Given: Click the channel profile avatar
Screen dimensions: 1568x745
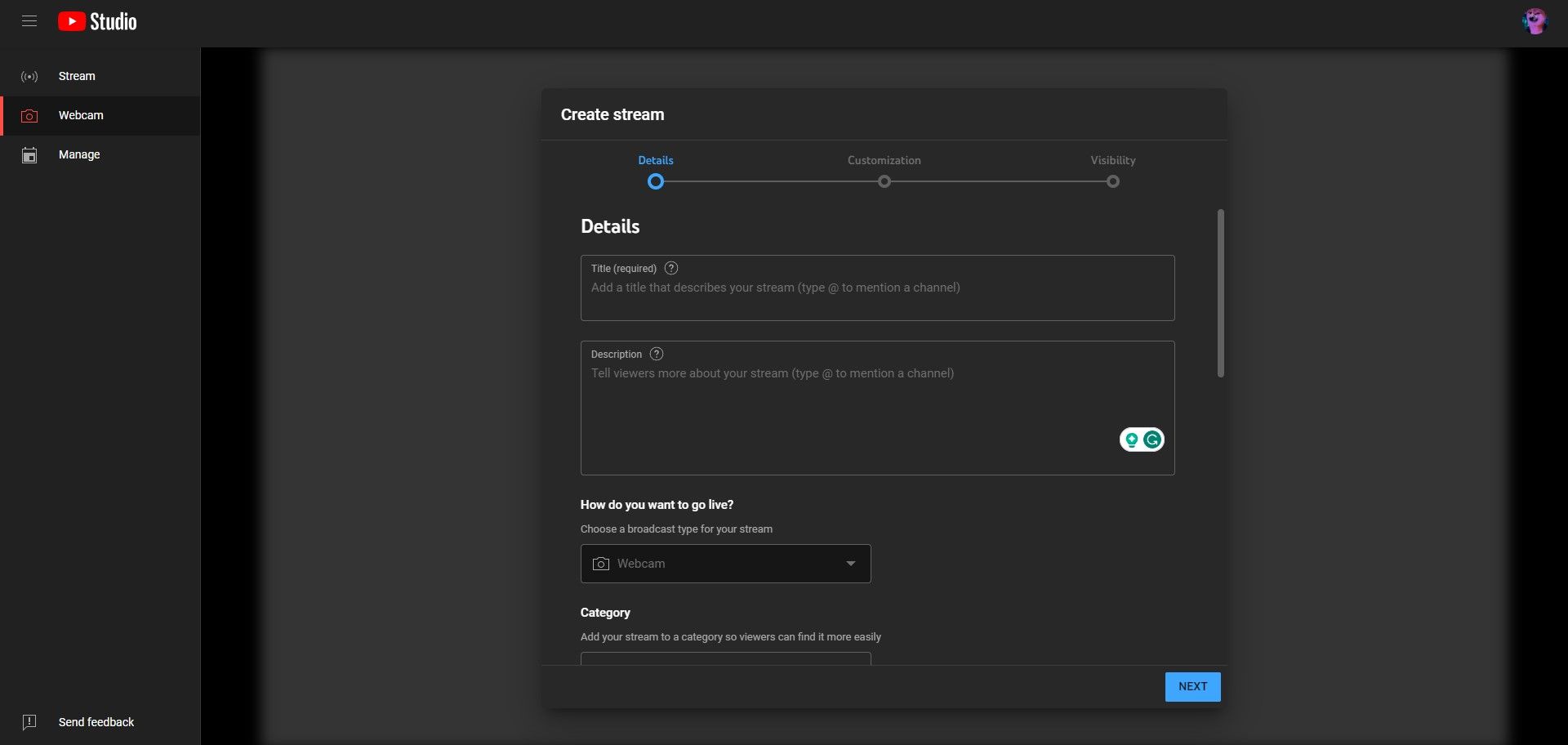Looking at the screenshot, I should tap(1536, 21).
